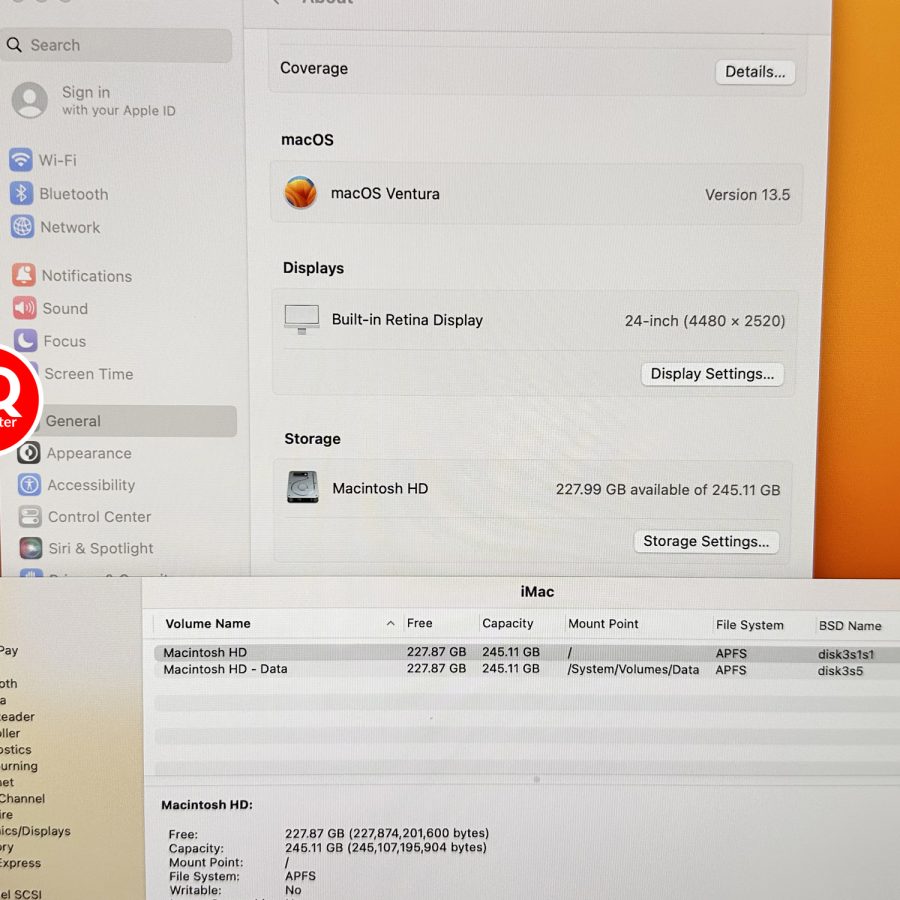Select Channel item in System Information sidebar
Screen dimensions: 900x900
[x=22, y=798]
